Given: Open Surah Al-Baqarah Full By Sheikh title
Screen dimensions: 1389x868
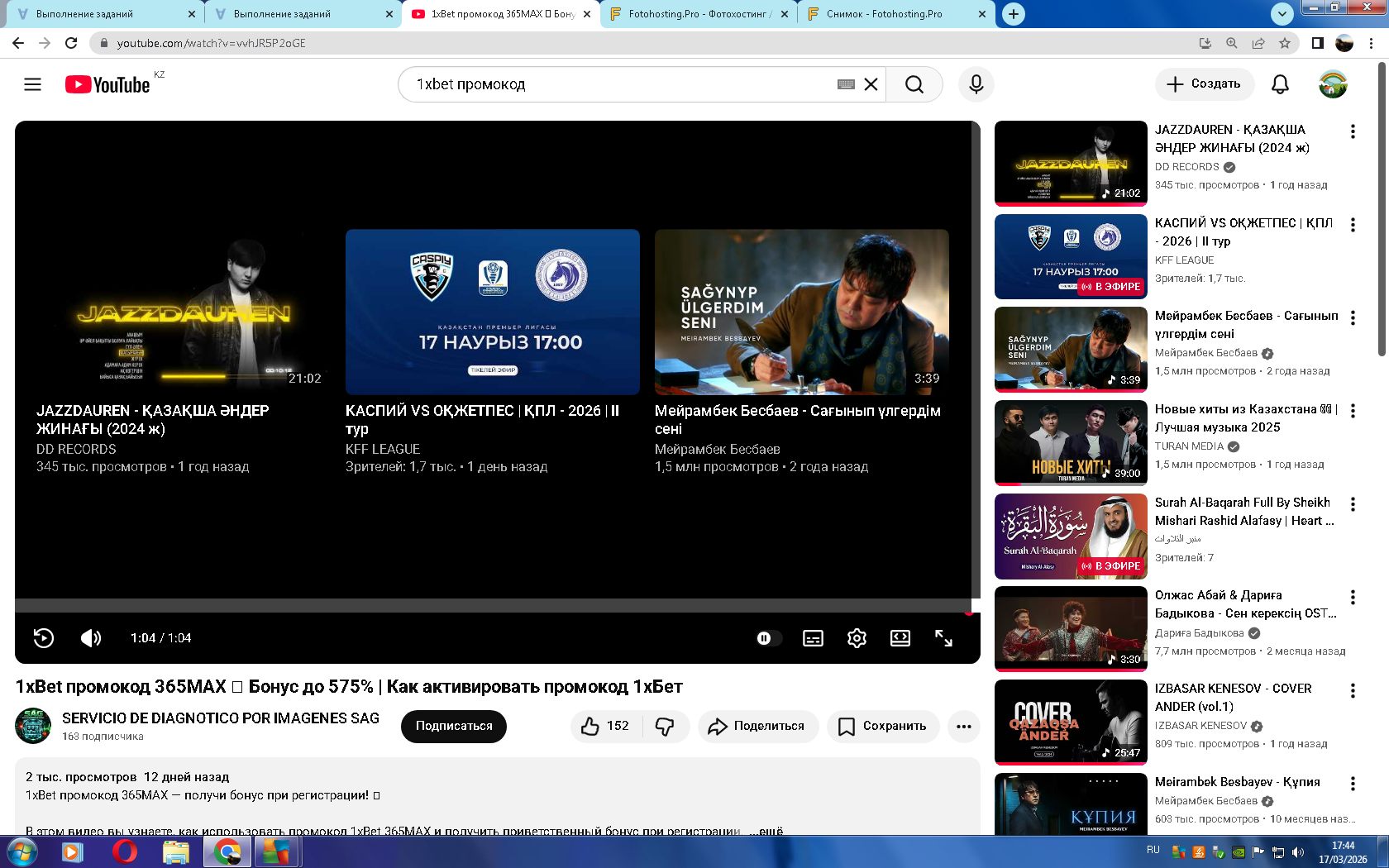Looking at the screenshot, I should pyautogui.click(x=1244, y=512).
